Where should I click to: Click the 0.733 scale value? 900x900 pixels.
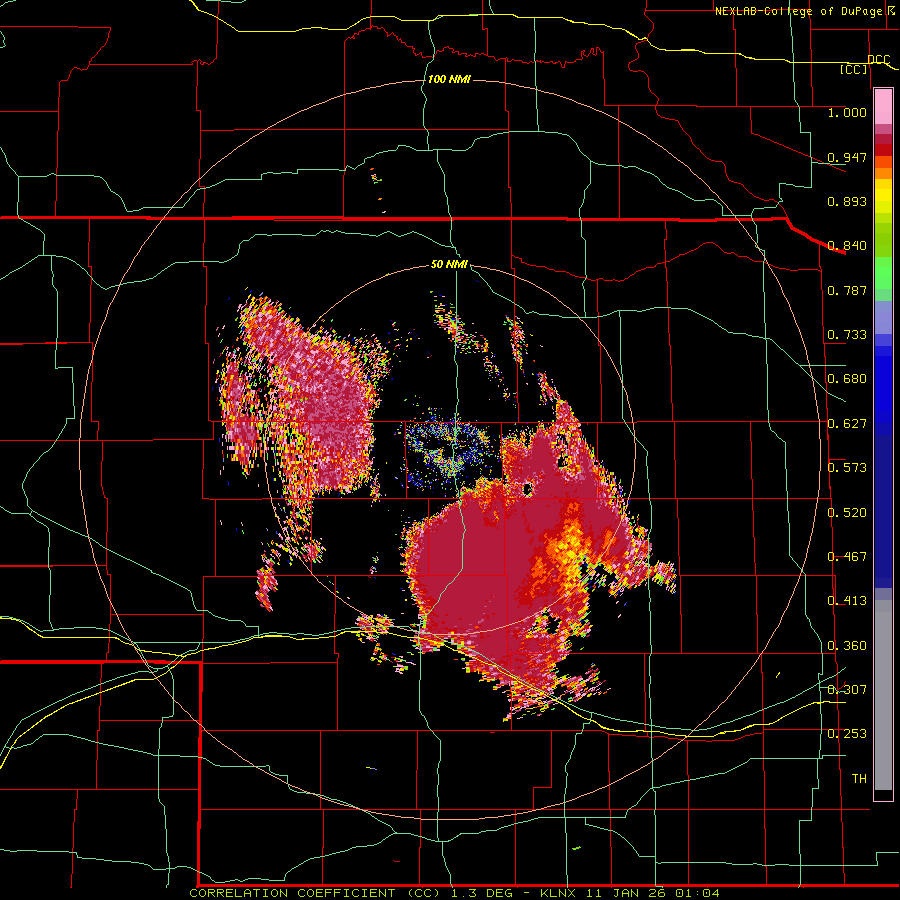point(847,335)
